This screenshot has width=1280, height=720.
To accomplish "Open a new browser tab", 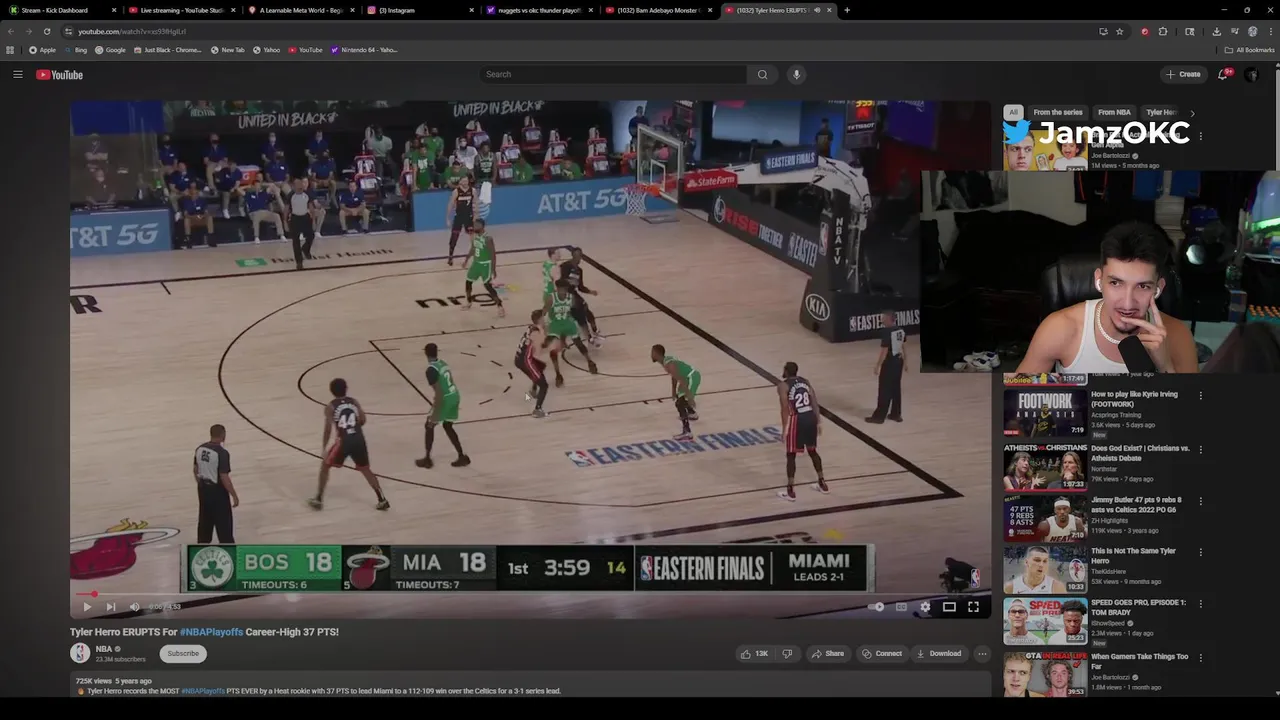I will click(x=847, y=10).
